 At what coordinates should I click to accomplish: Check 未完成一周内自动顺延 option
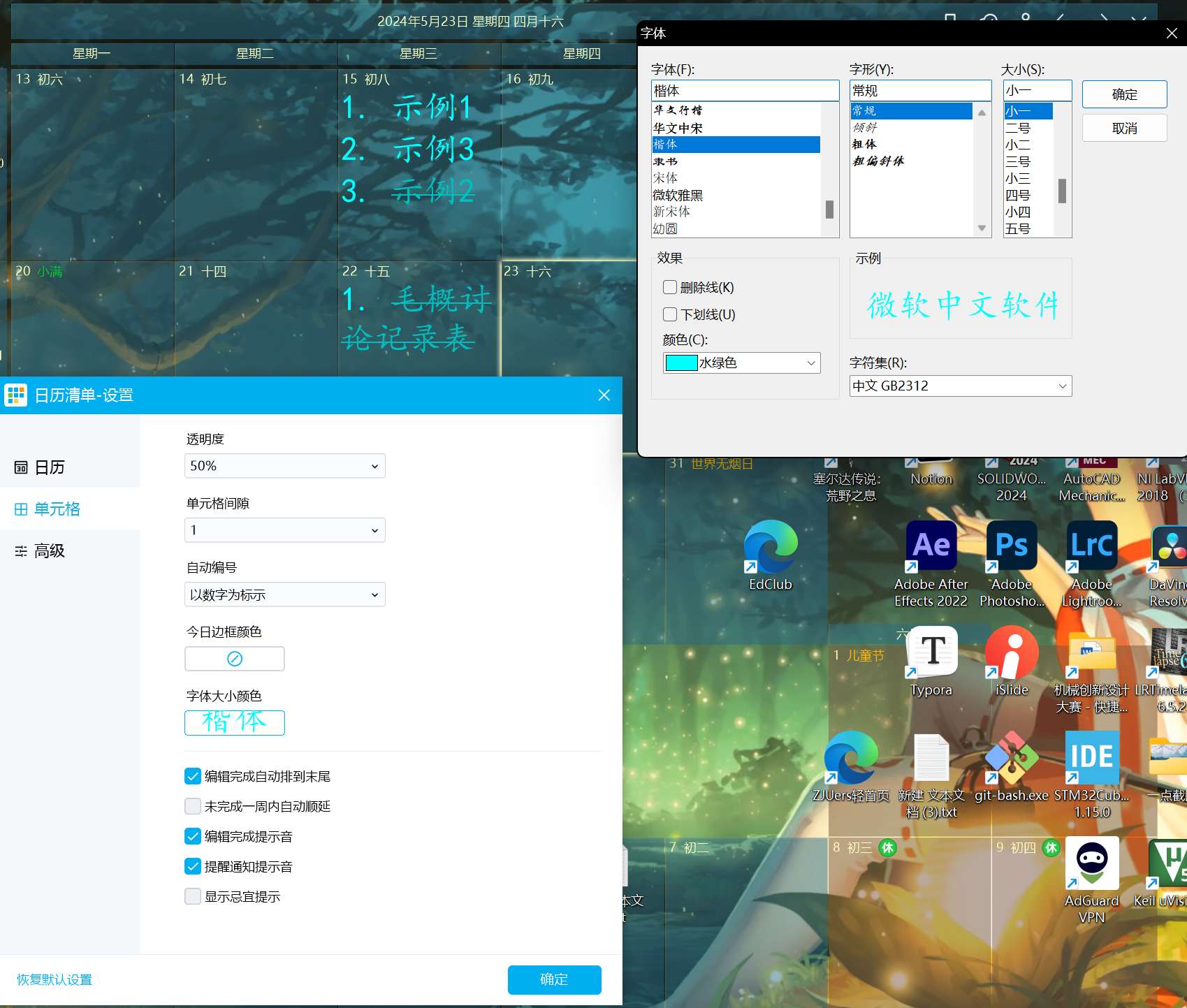pos(193,806)
